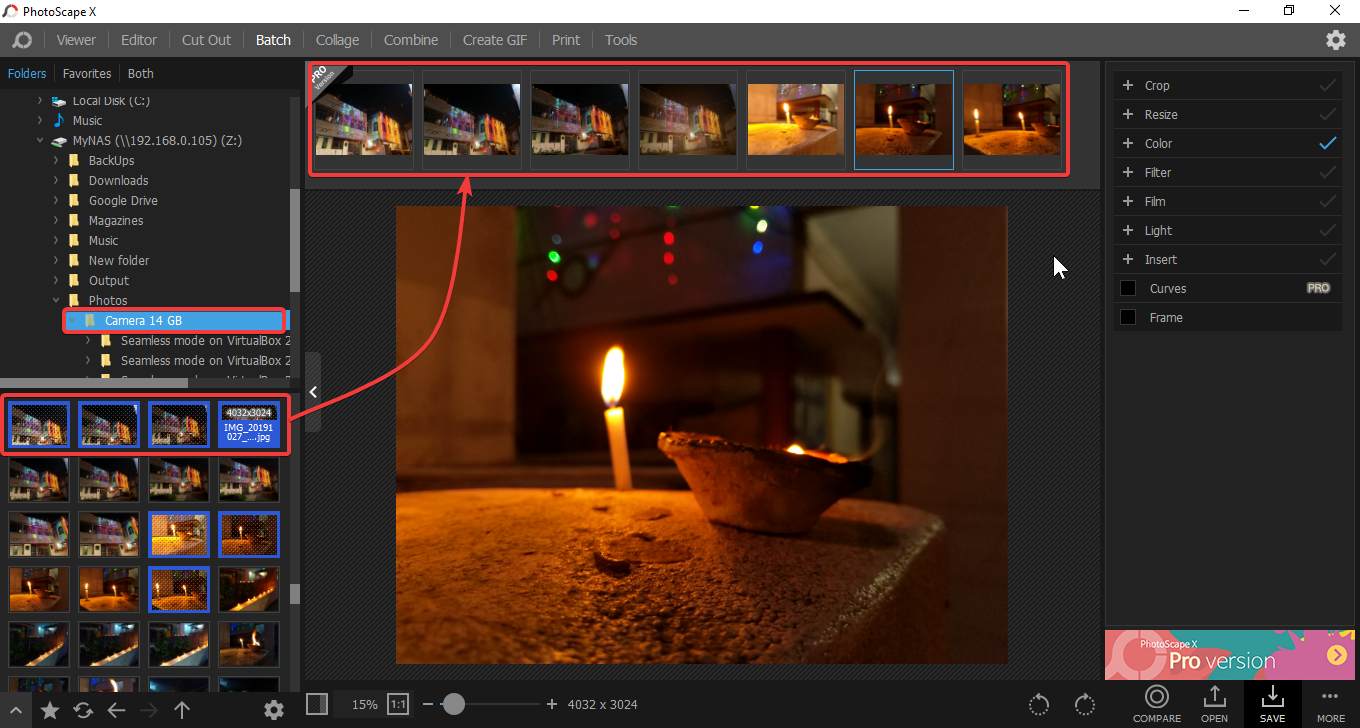Viewport: 1360px width, 728px height.
Task: Expand the Crop section
Action: tap(1128, 85)
